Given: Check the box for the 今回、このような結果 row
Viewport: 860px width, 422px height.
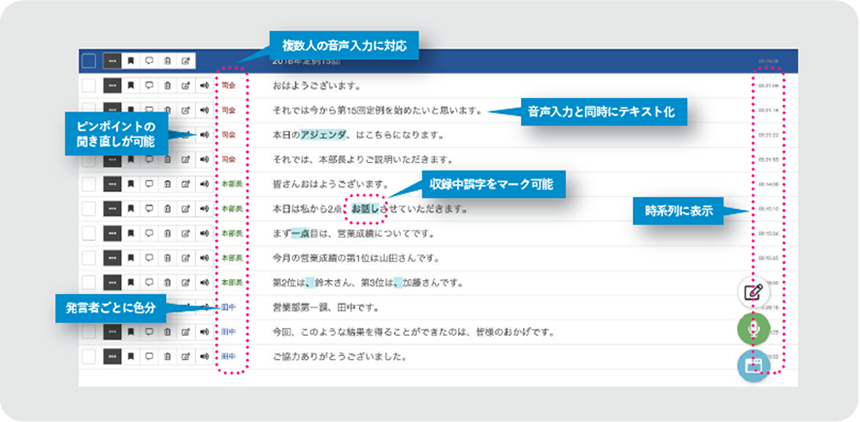Looking at the screenshot, I should tap(88, 331).
